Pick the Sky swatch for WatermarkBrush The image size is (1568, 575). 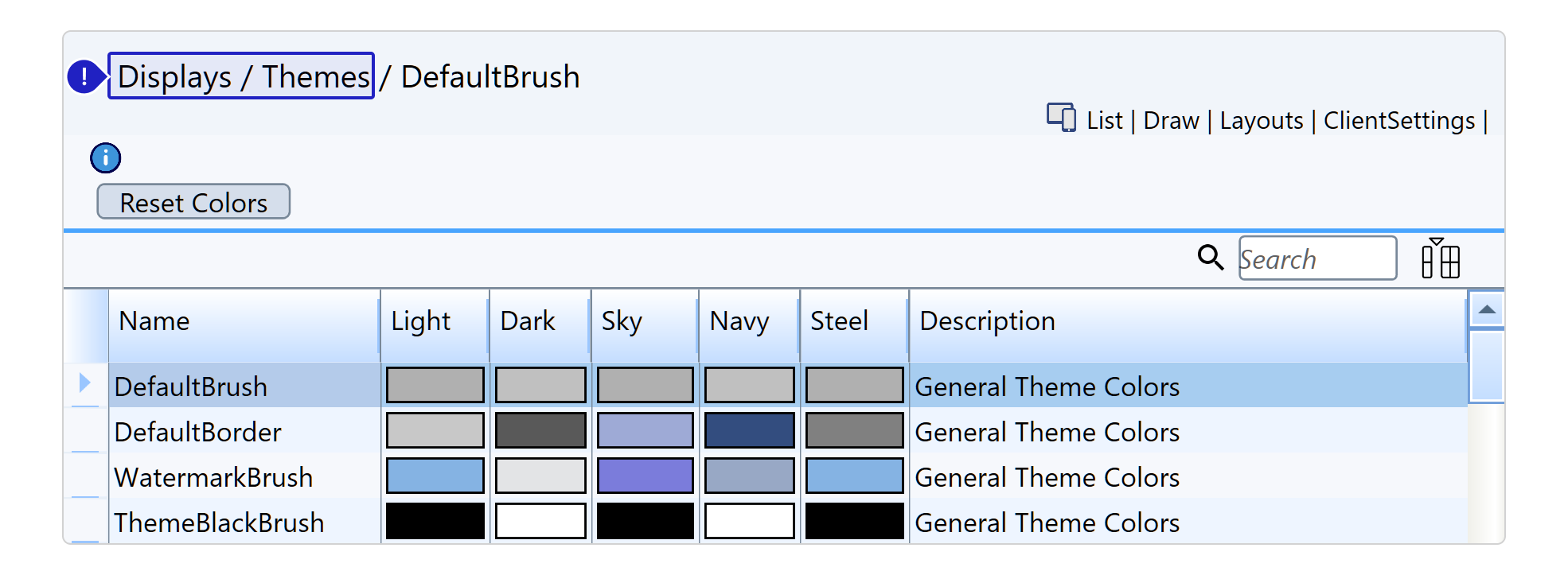coord(645,476)
